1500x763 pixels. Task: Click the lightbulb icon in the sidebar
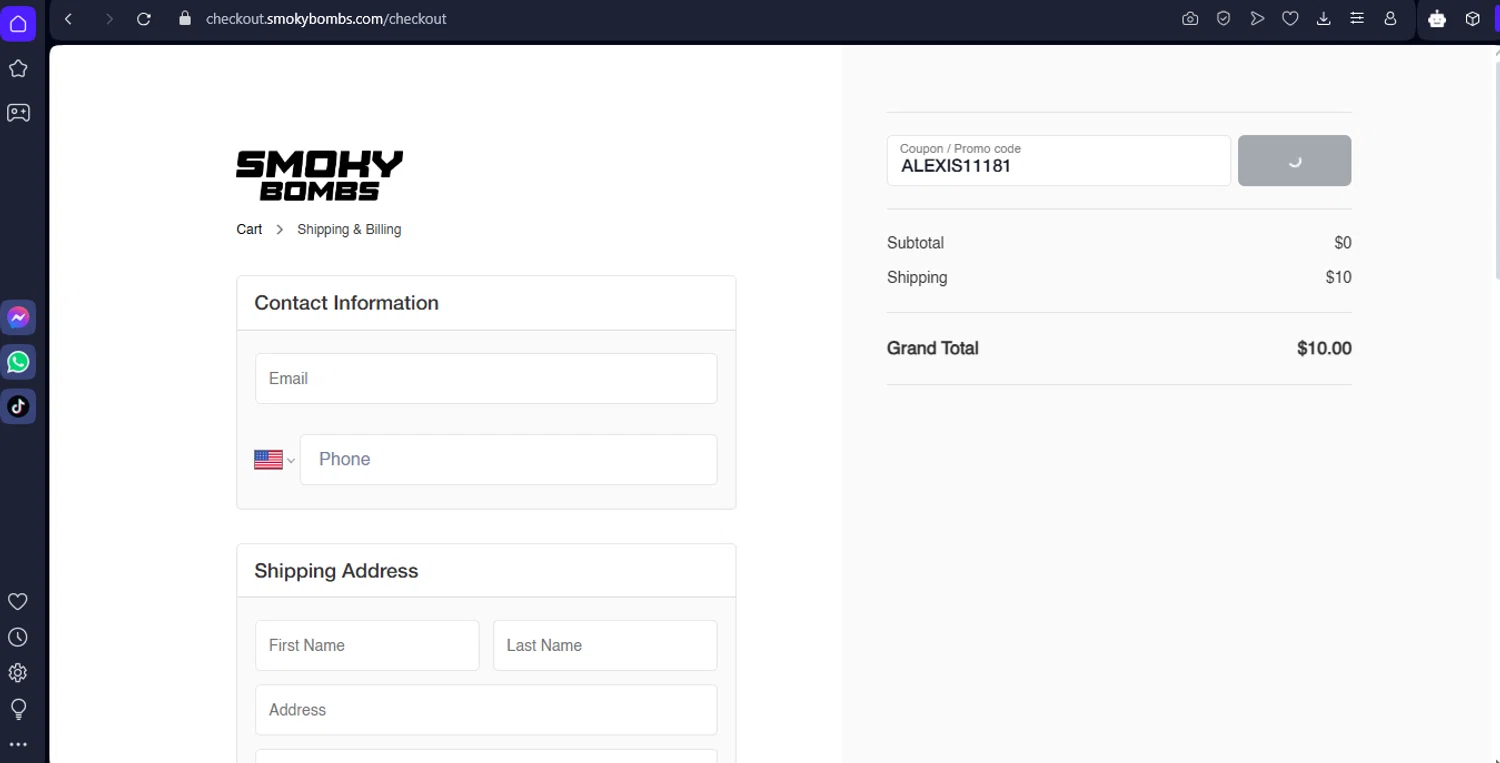pos(18,709)
